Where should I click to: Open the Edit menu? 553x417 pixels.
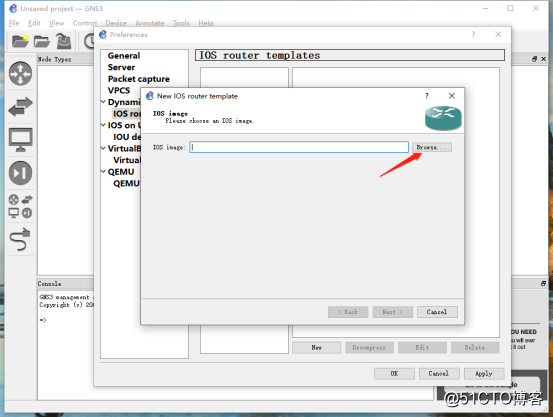(x=34, y=23)
